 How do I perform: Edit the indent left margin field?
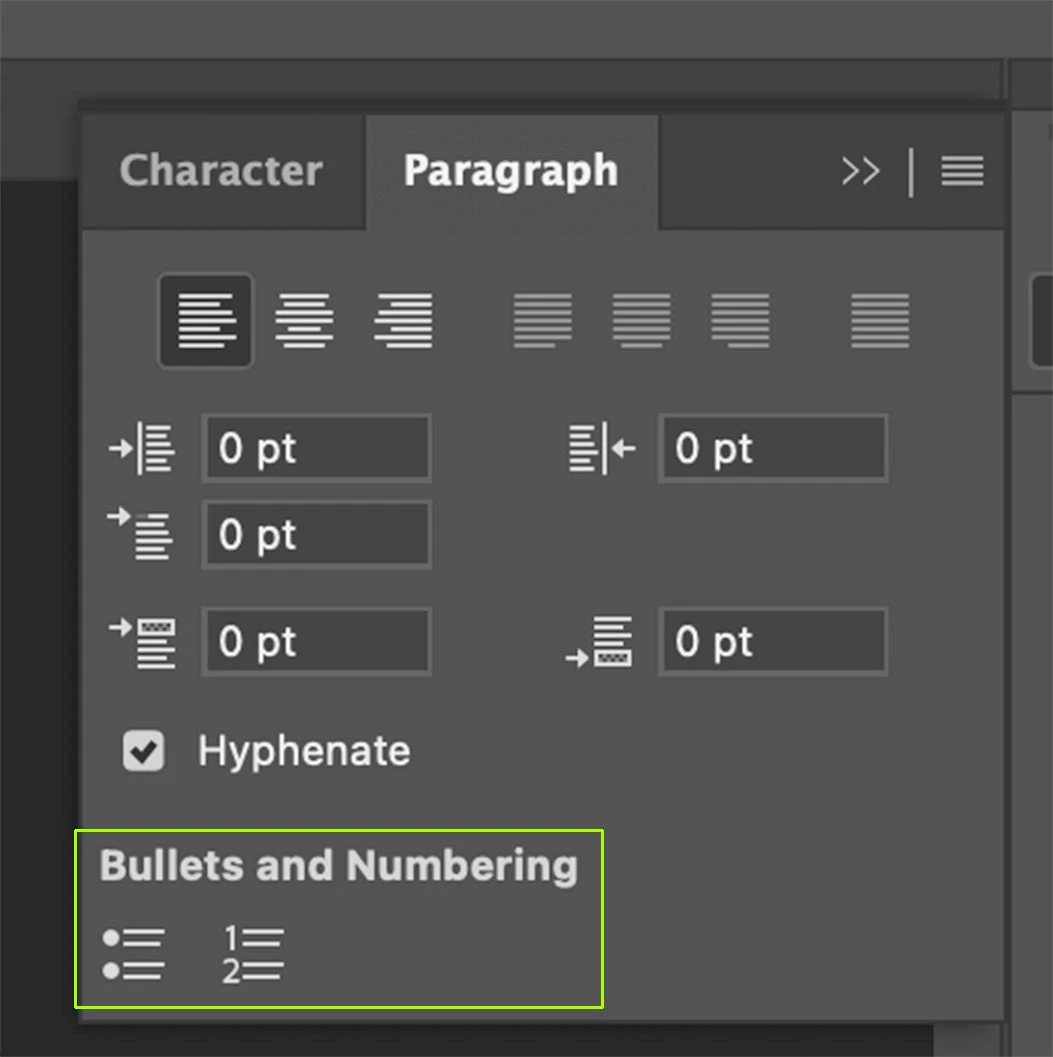(x=316, y=448)
